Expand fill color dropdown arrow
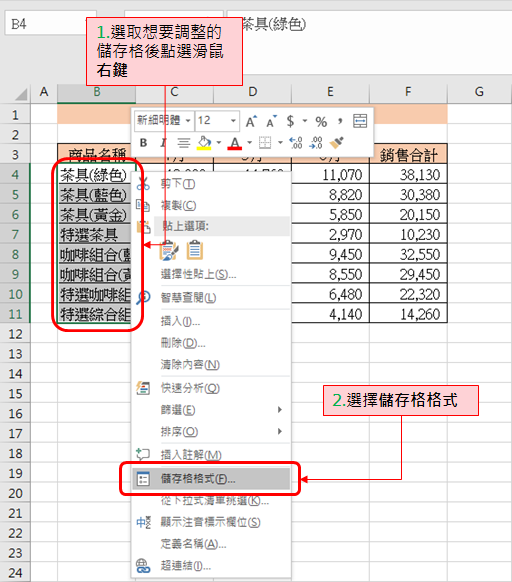This screenshot has width=512, height=582. click(x=219, y=143)
